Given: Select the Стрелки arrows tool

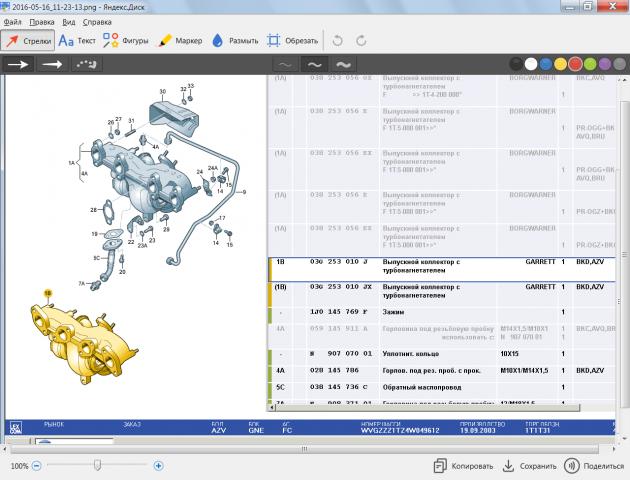Looking at the screenshot, I should 28,41.
